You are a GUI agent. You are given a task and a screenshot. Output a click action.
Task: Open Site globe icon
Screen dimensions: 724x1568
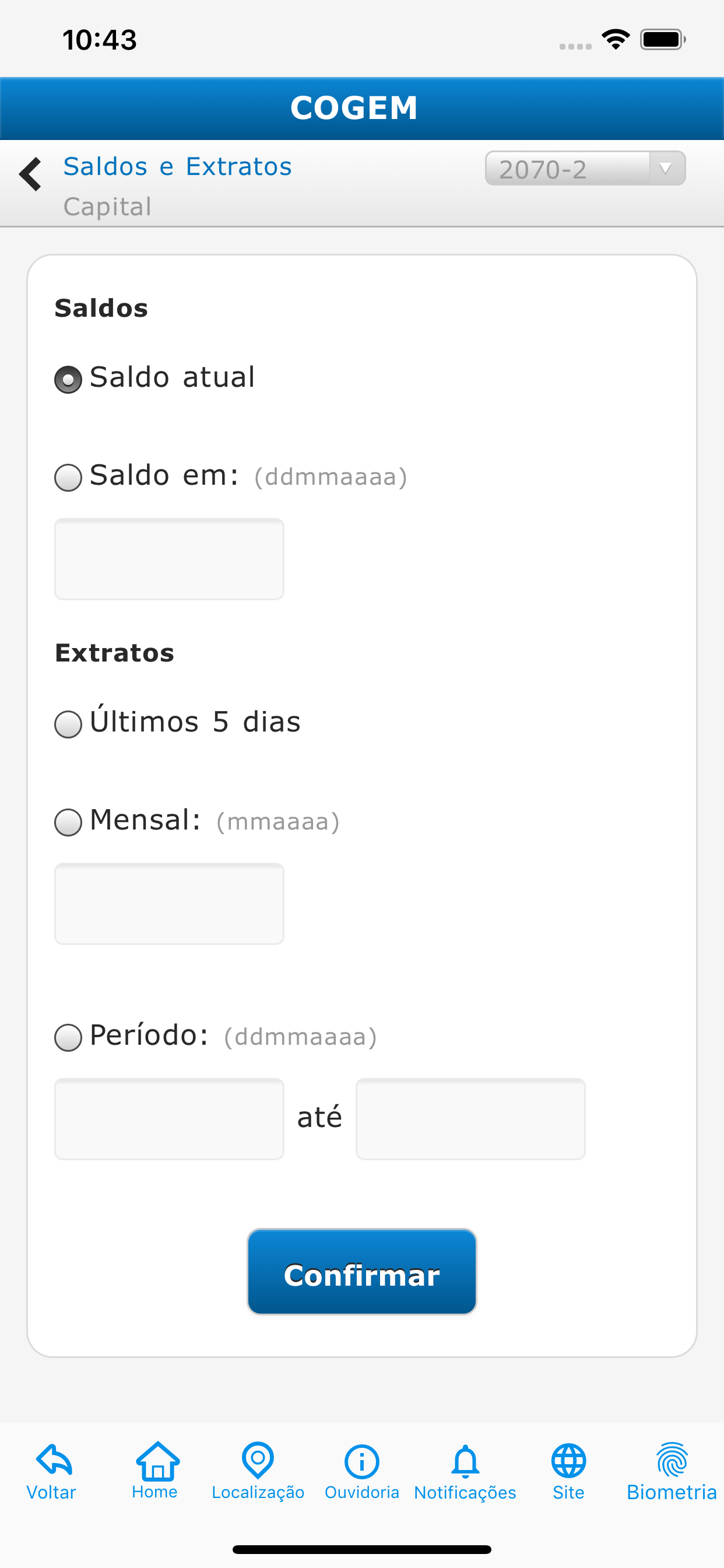coord(568,1461)
